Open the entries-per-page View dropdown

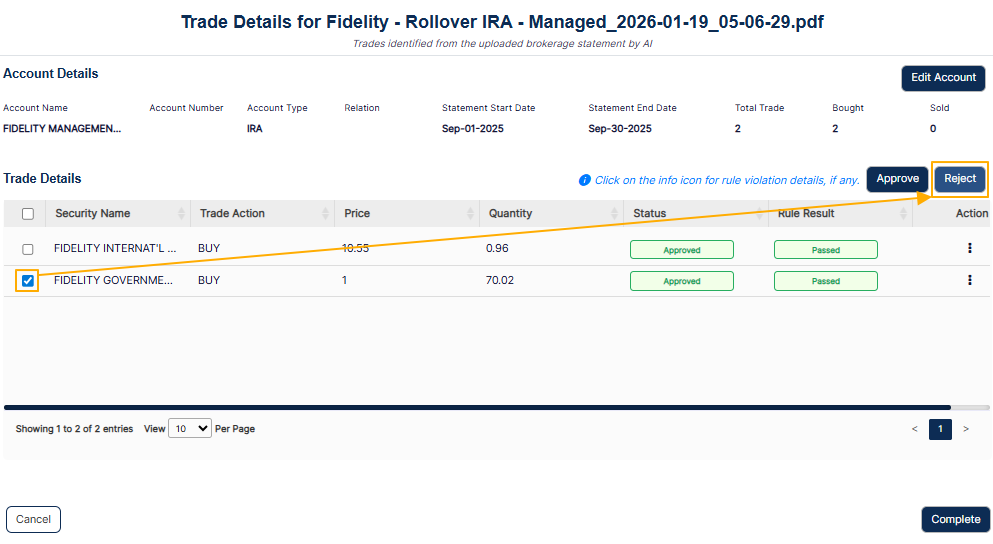pyautogui.click(x=190, y=429)
